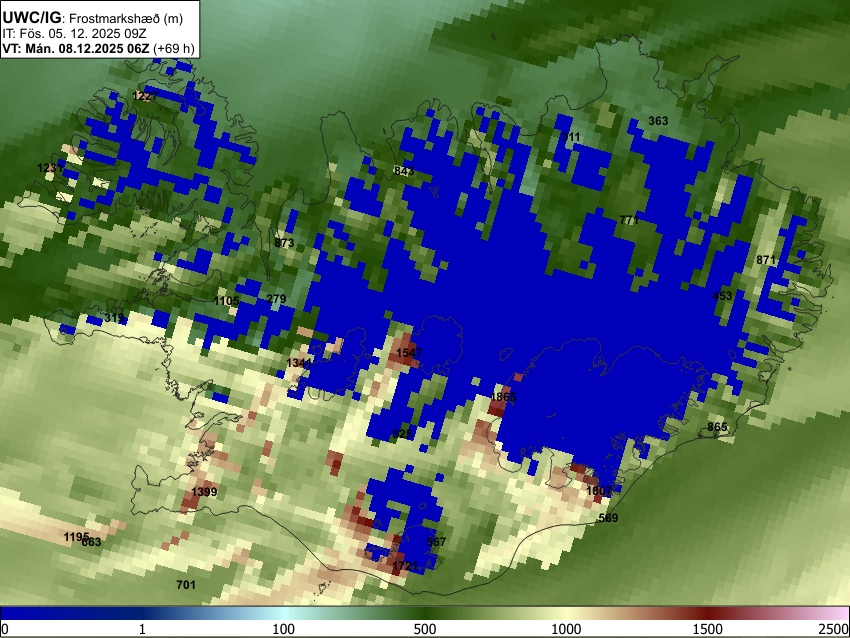Pick the map value 1721
This screenshot has height=638, width=850.
[405, 566]
